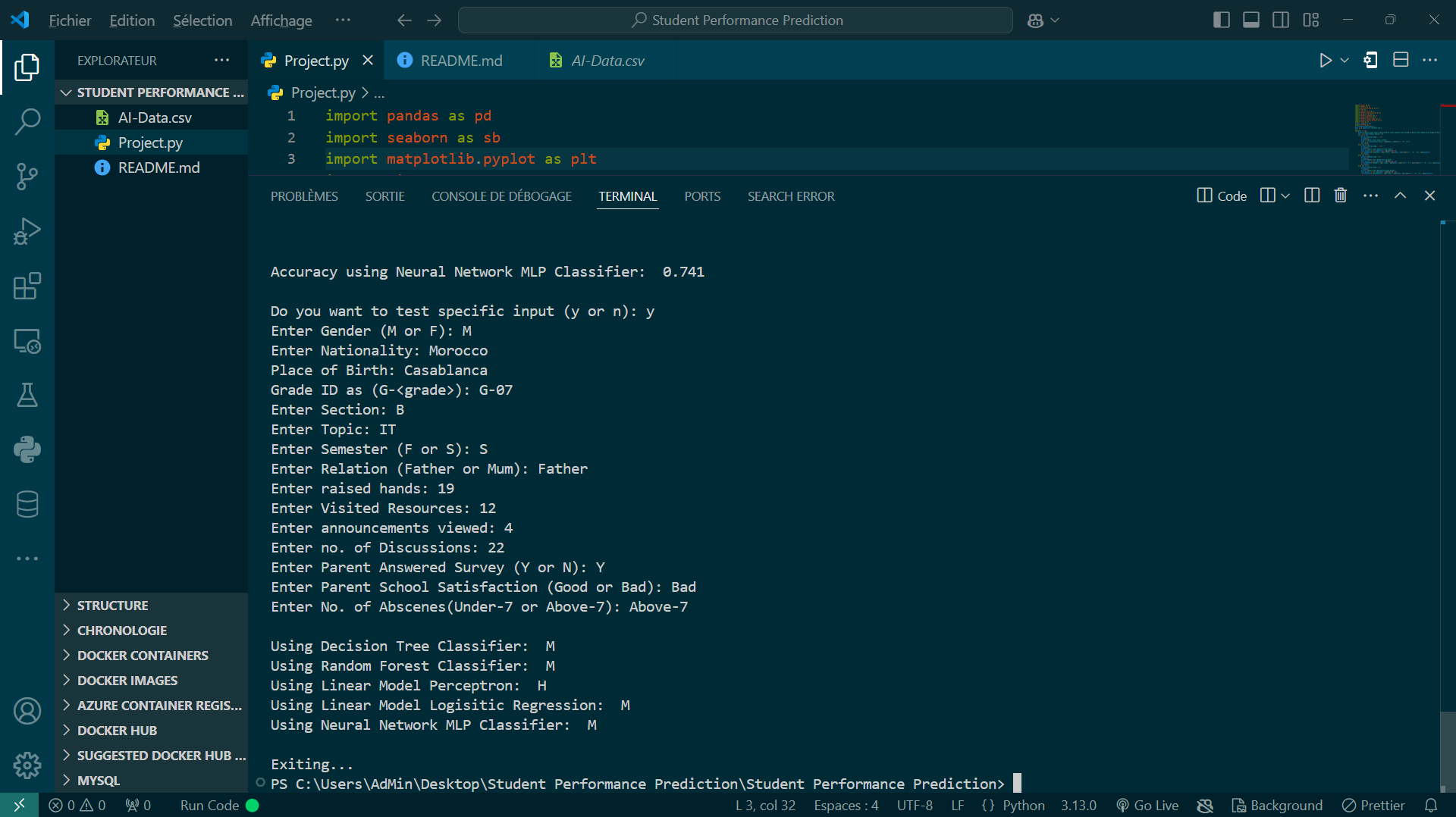Open the Run options dropdown arrow
This screenshot has height=817, width=1456.
(1345, 61)
